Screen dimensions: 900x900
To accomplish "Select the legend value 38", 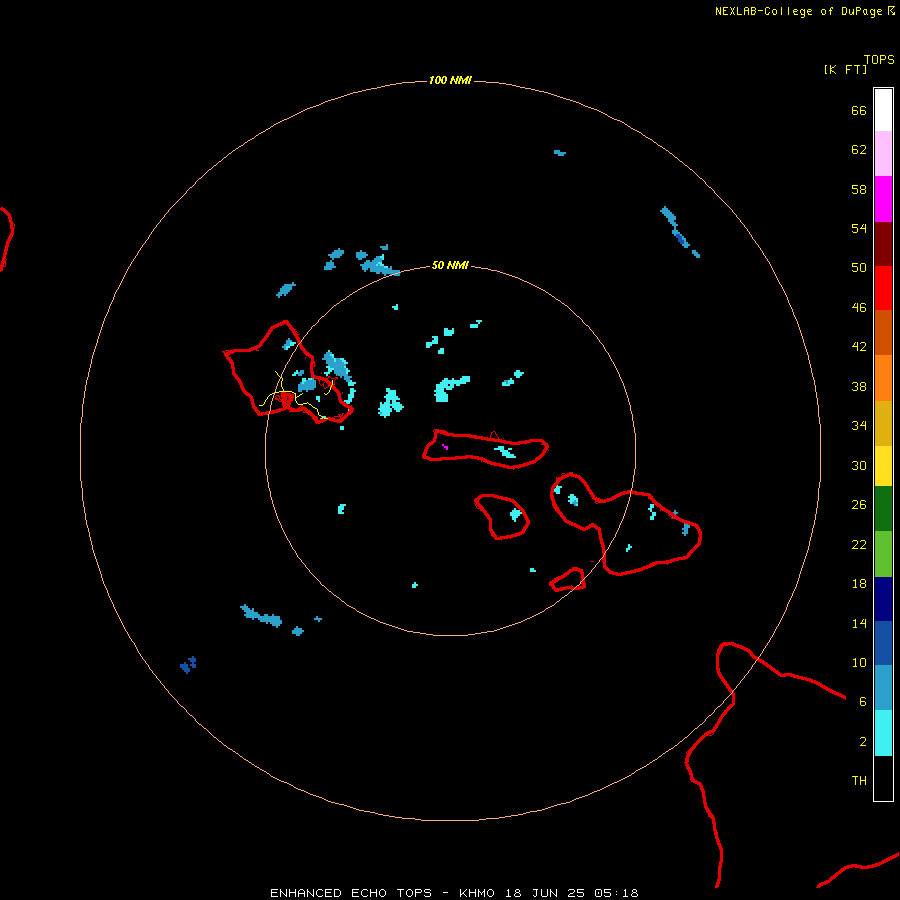I will click(x=859, y=387).
